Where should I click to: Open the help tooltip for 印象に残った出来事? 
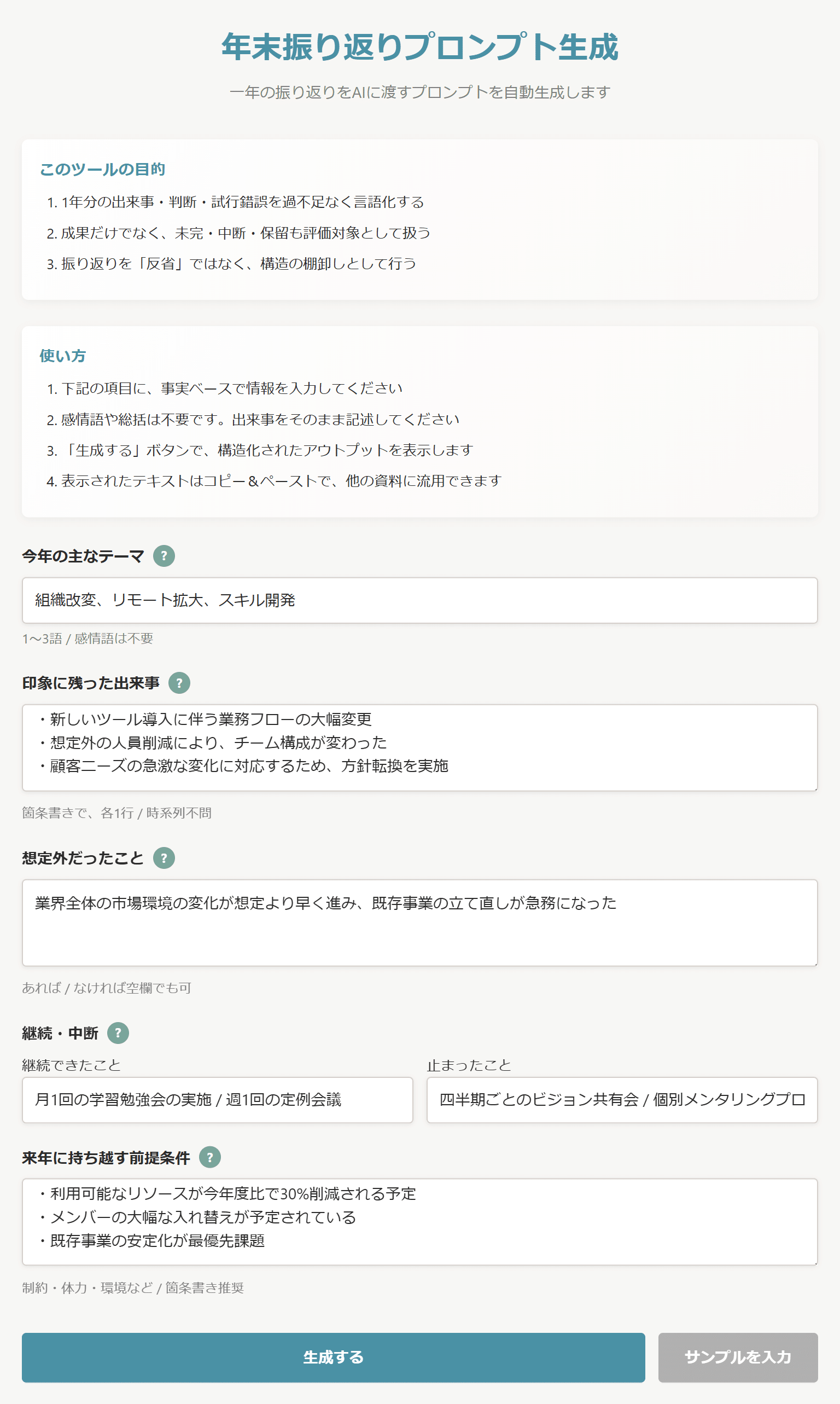point(179,682)
